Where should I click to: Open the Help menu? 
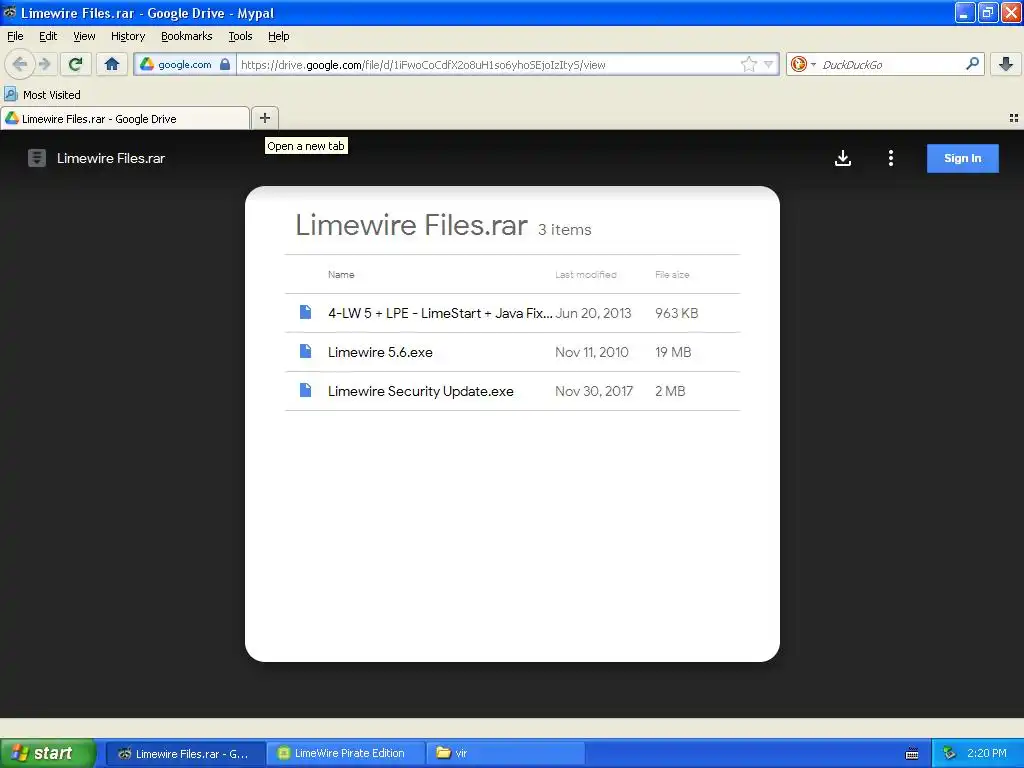(x=278, y=36)
